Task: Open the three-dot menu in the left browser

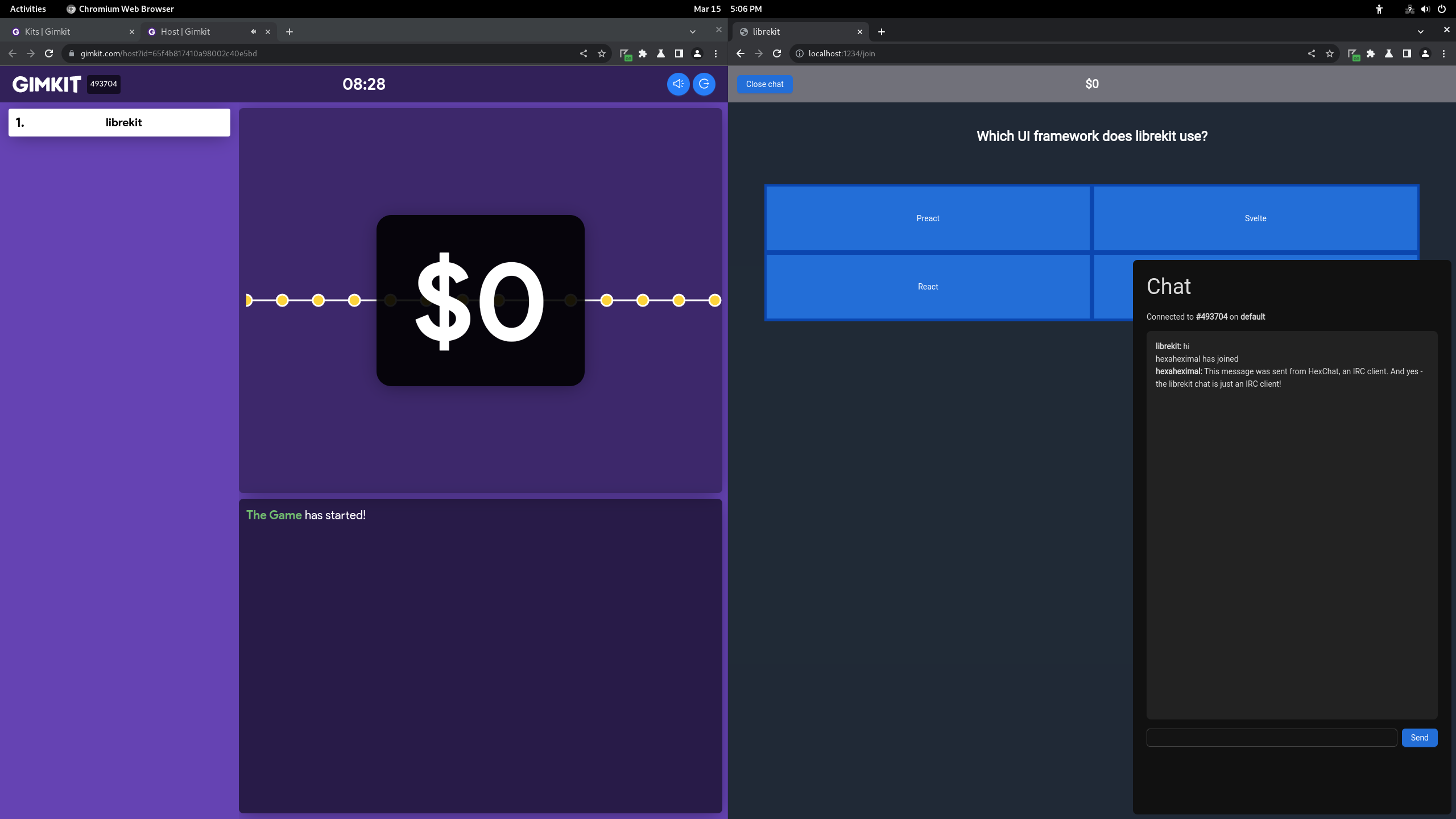Action: 715,53
